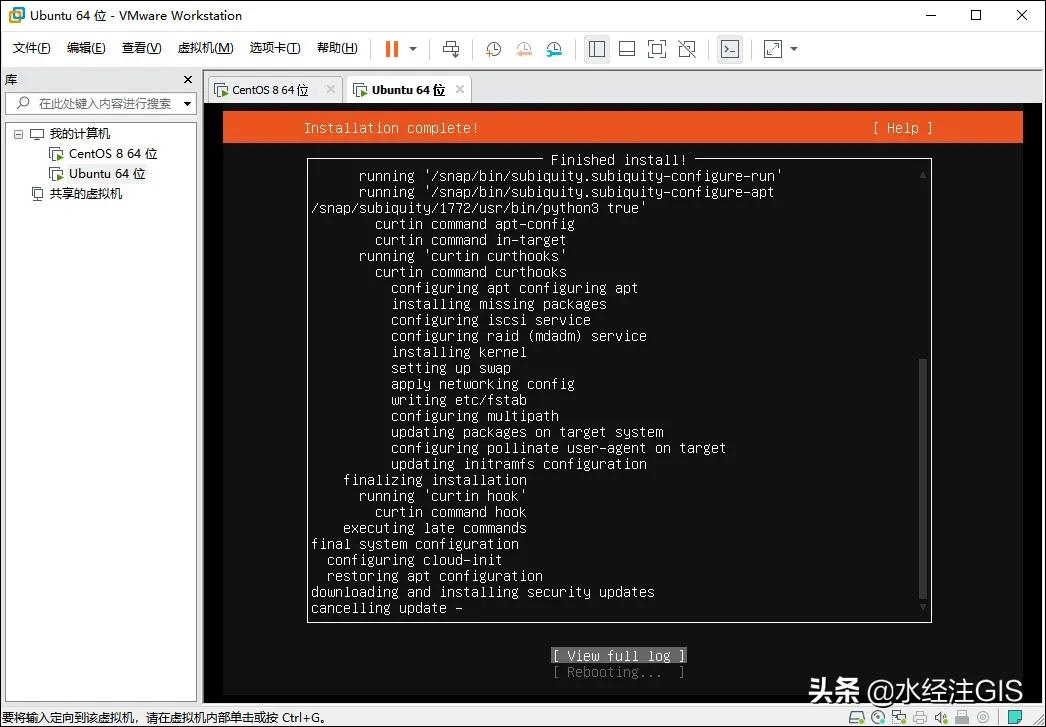The height and width of the screenshot is (727, 1046).
Task: Open the full screen mode dropdown
Action: coord(793,48)
